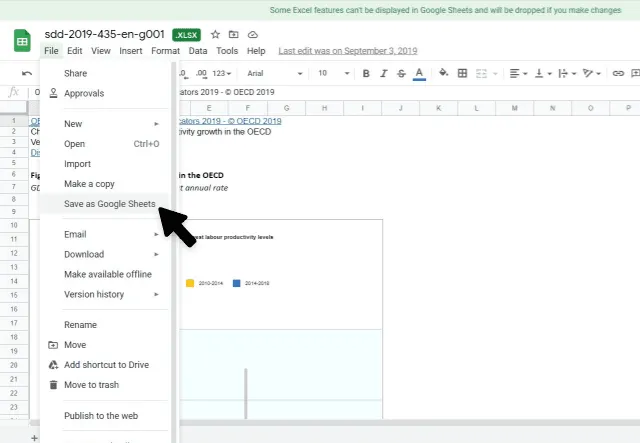Click the insert link icon

coord(618,73)
